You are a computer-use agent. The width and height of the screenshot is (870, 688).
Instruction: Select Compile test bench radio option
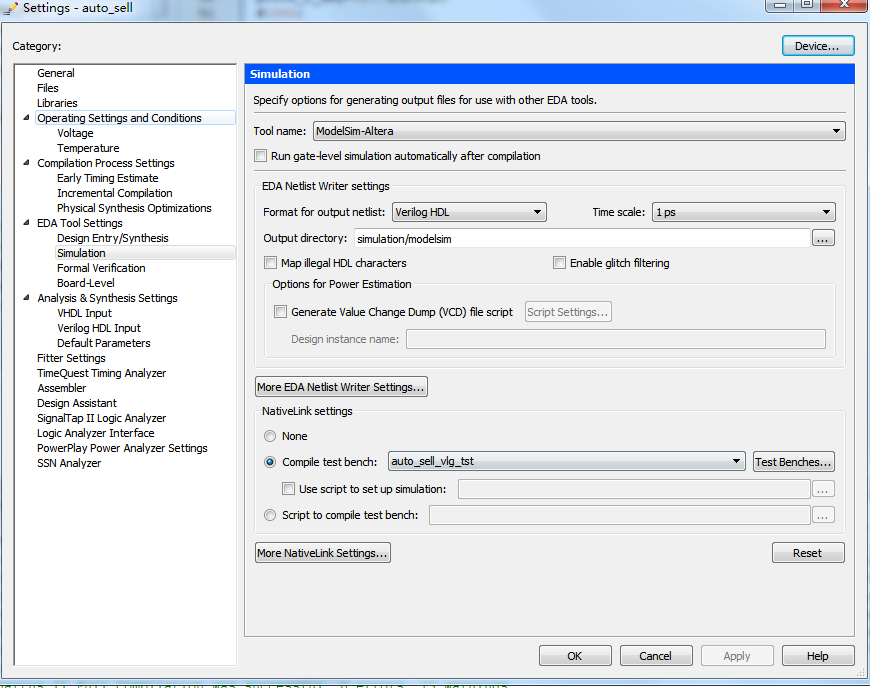(x=270, y=462)
